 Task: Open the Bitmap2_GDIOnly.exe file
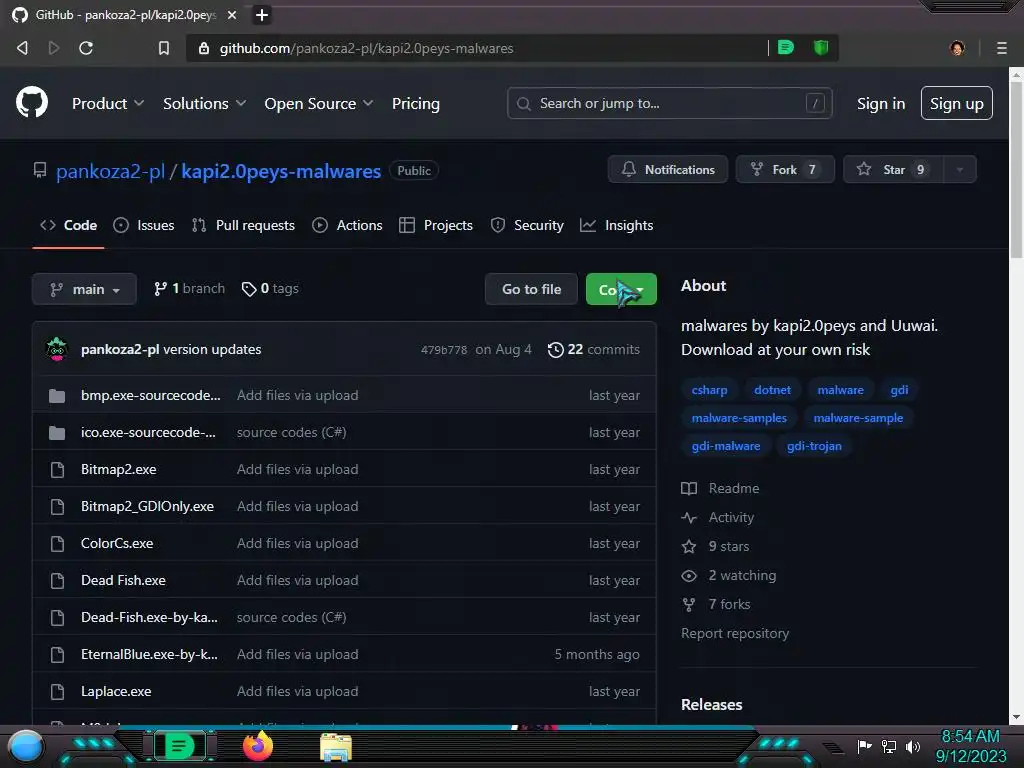148,506
